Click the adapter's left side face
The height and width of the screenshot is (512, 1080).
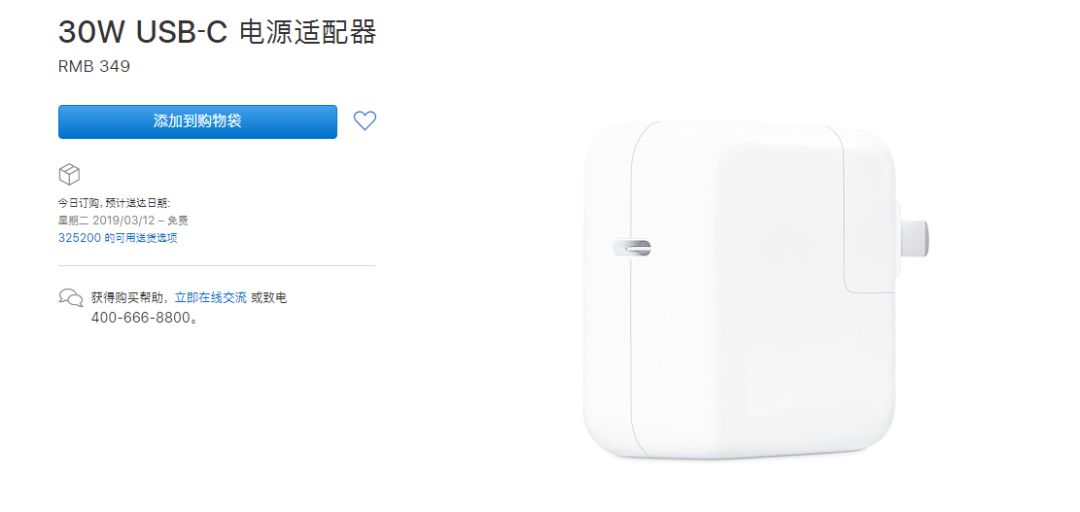(x=608, y=289)
